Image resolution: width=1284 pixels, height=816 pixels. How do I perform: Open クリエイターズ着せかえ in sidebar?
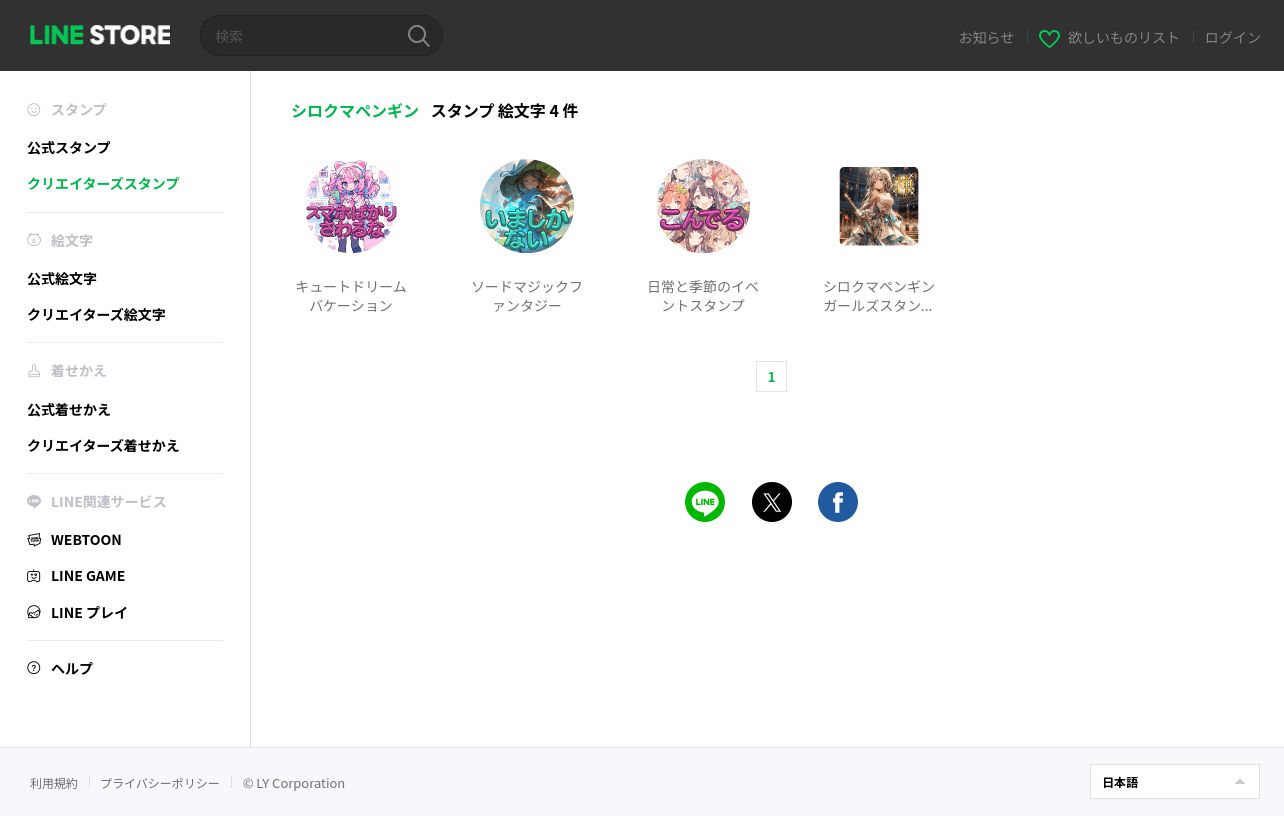pos(103,445)
